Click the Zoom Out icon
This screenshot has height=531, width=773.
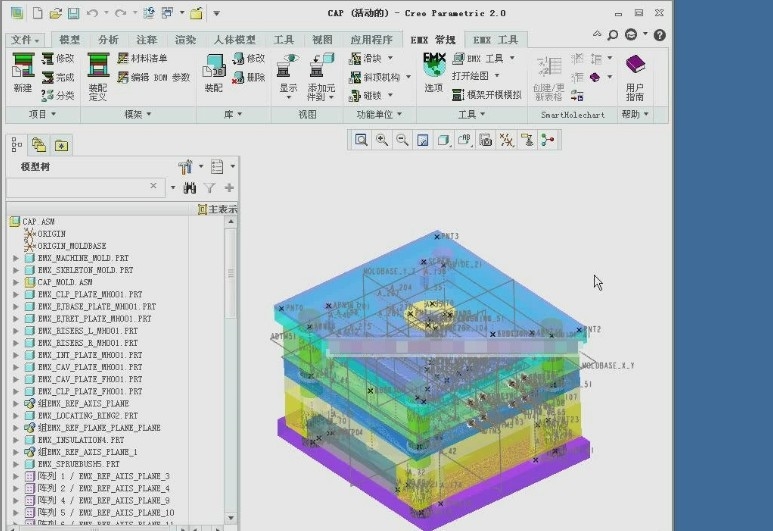(x=402, y=140)
